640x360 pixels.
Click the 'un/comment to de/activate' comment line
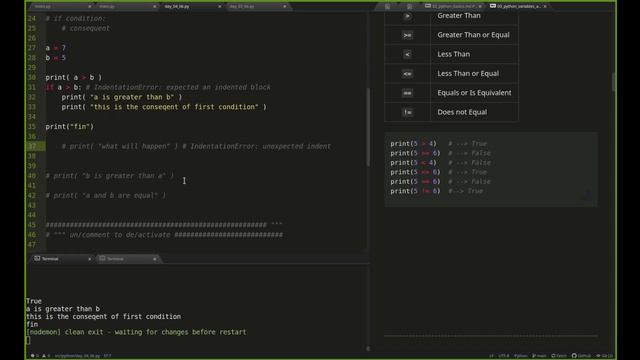tap(164, 235)
